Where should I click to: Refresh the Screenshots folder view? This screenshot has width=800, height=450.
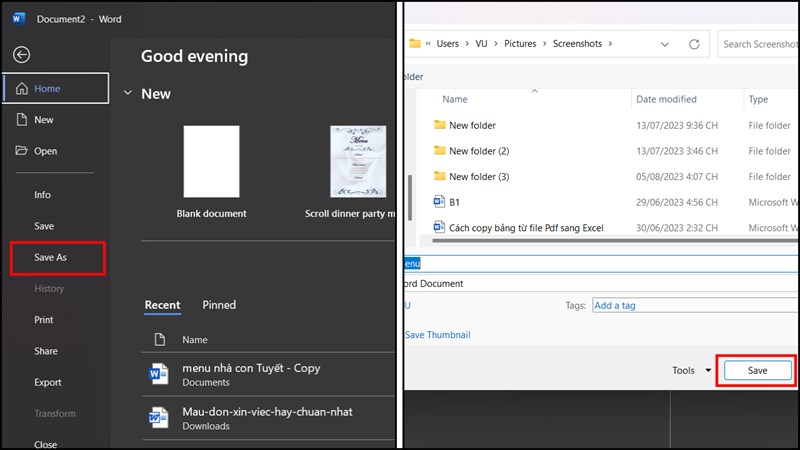(x=694, y=44)
